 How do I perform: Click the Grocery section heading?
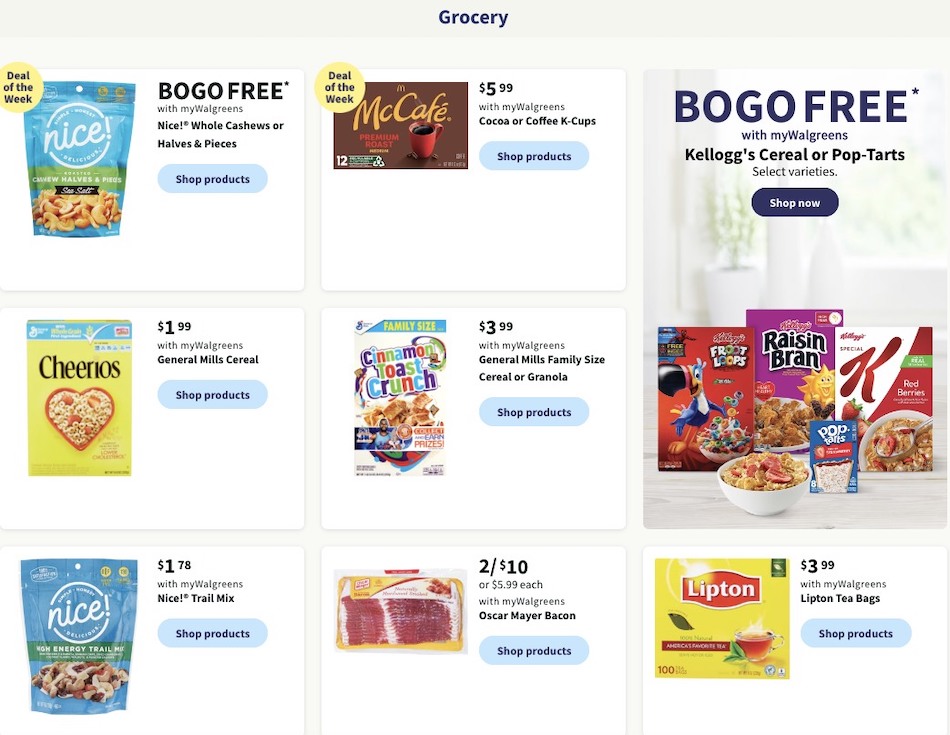coord(473,17)
